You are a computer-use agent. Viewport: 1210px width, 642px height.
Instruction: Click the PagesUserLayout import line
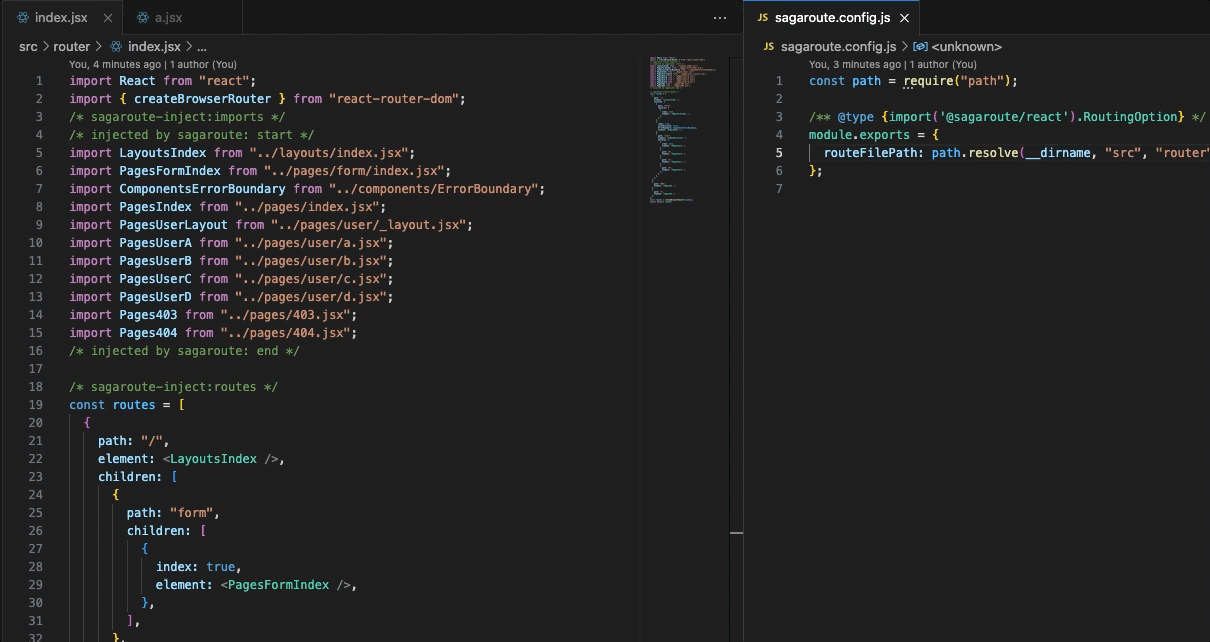point(271,225)
